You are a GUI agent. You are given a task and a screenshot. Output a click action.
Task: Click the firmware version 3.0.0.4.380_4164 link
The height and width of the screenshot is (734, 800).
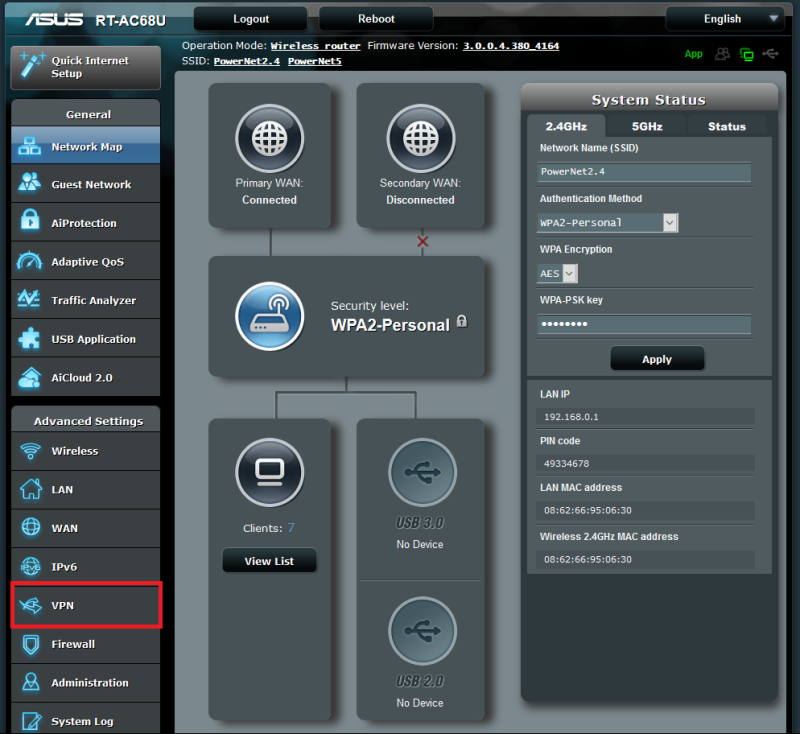[511, 46]
